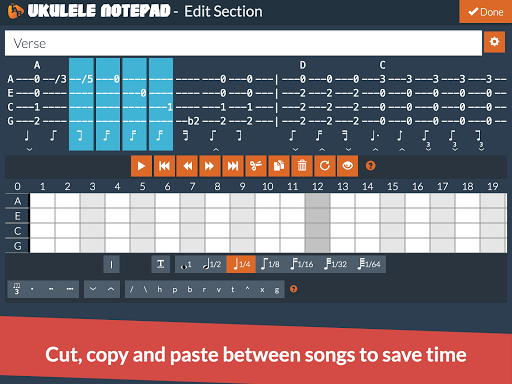Start playback with the play button
The height and width of the screenshot is (384, 512).
pyautogui.click(x=141, y=166)
